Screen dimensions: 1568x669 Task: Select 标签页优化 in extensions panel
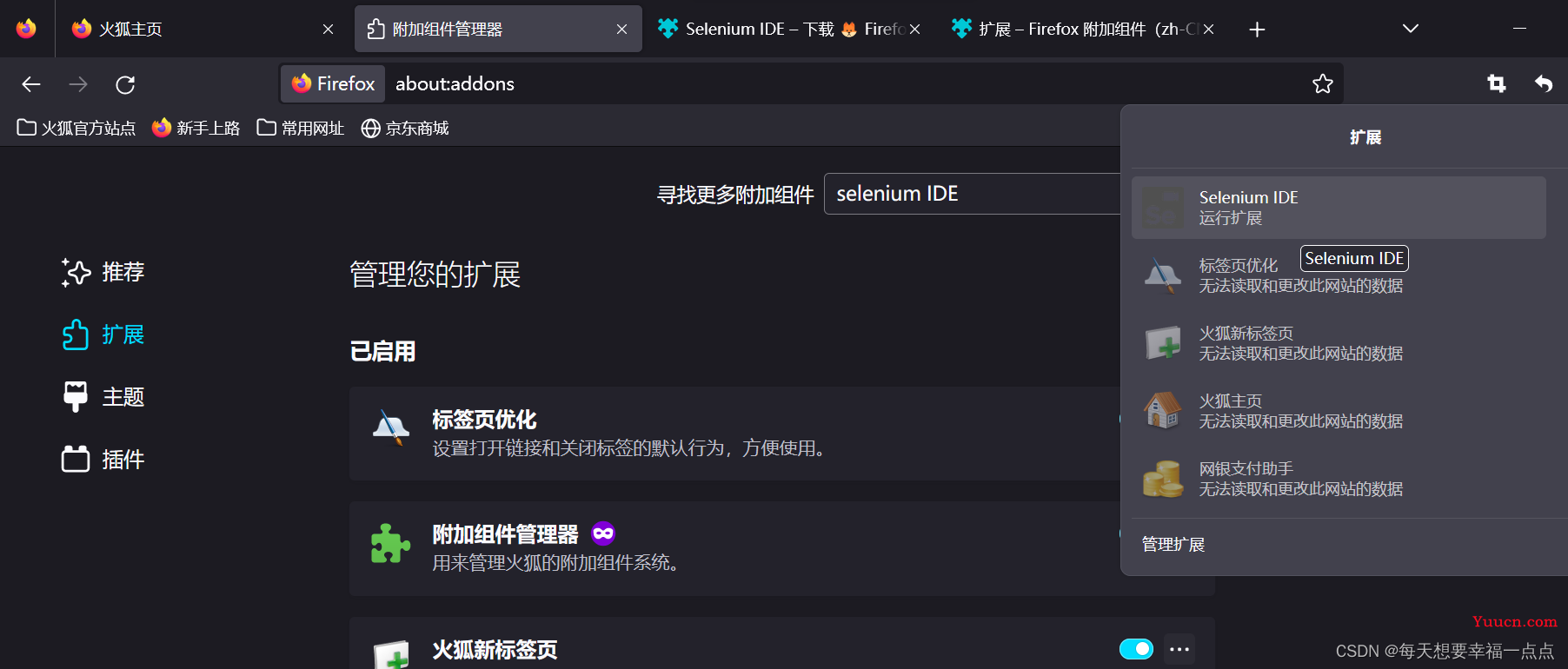click(1339, 275)
